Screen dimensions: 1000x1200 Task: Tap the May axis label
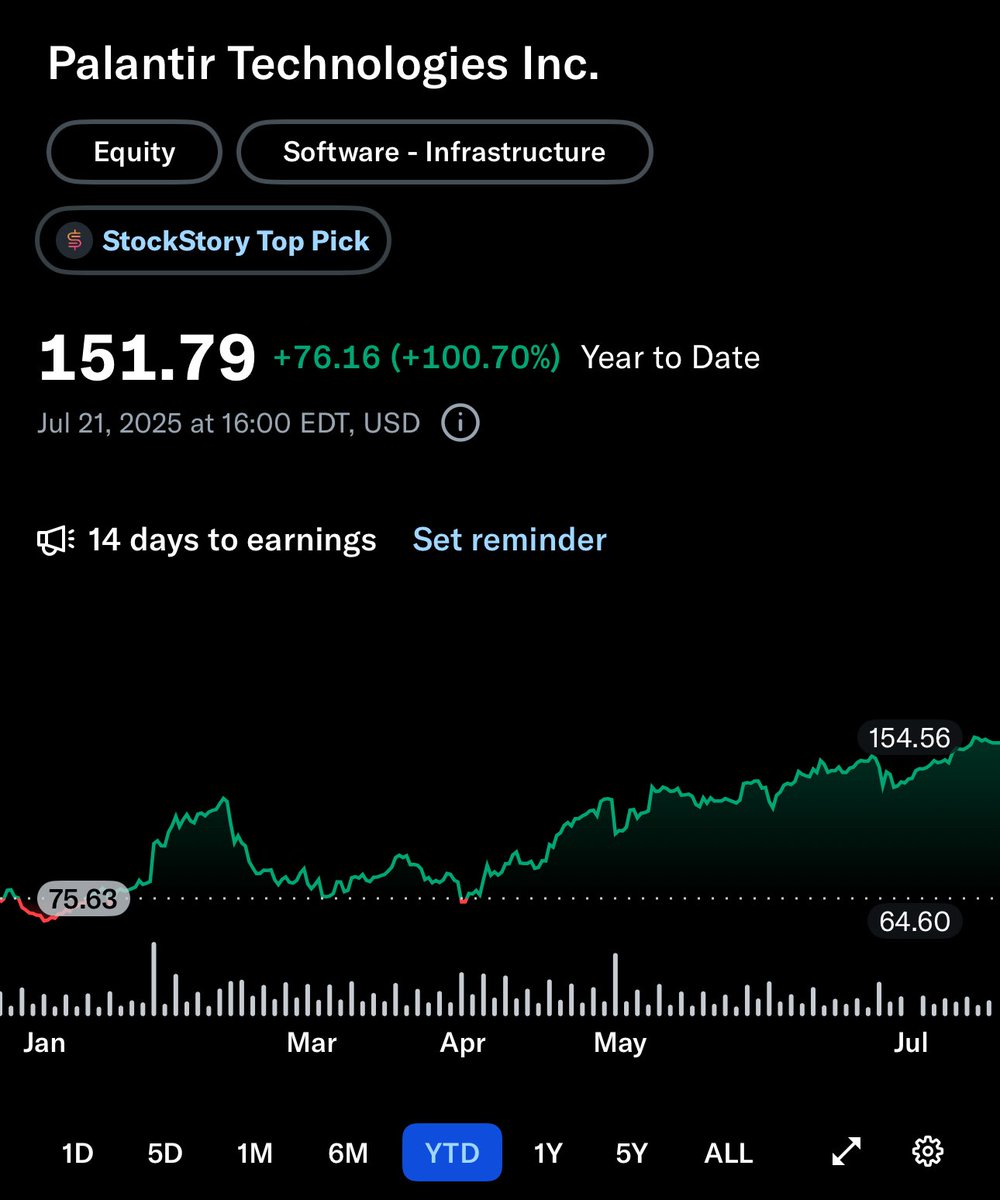[620, 1043]
